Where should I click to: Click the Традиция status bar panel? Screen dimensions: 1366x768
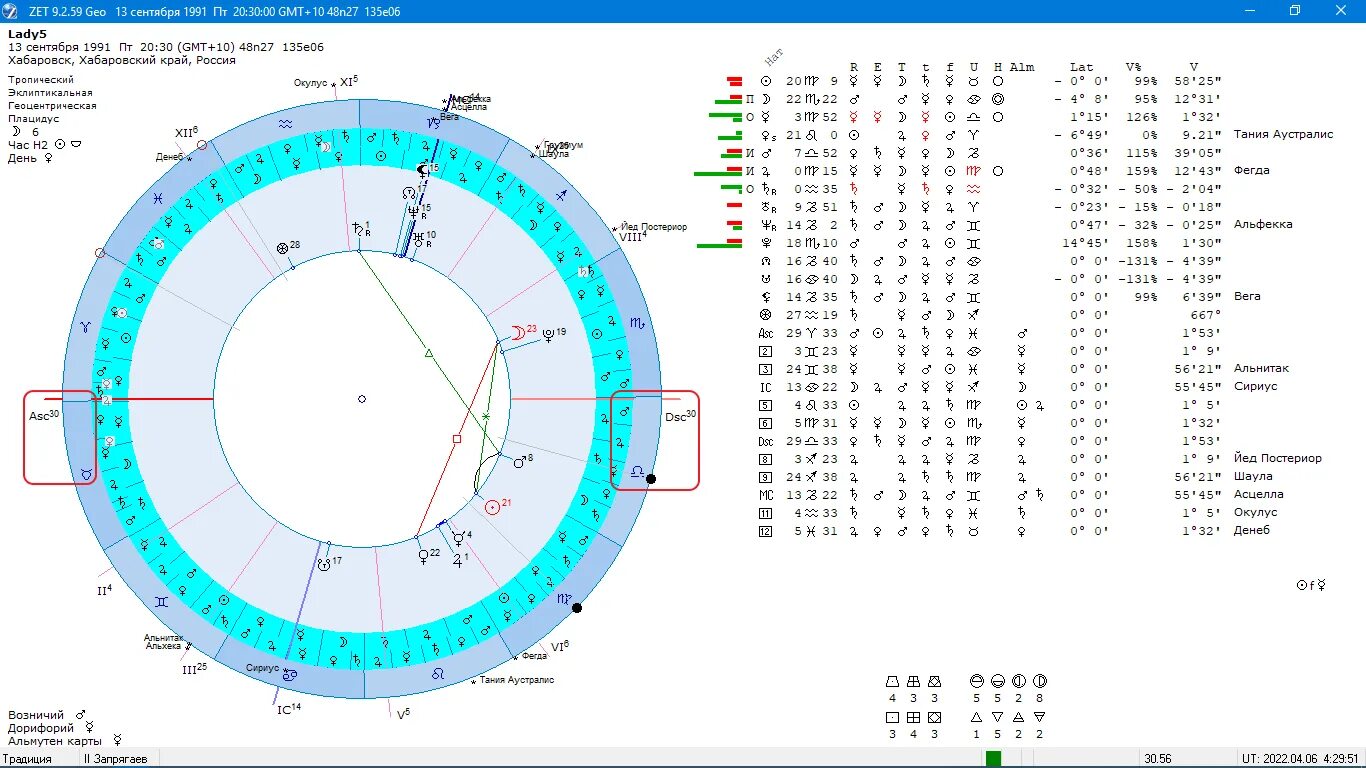point(40,759)
